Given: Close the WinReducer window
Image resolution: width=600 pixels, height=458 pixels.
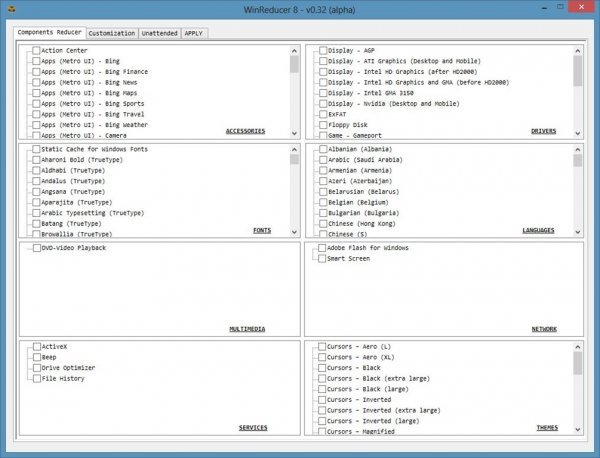Looking at the screenshot, I should pos(579,8).
